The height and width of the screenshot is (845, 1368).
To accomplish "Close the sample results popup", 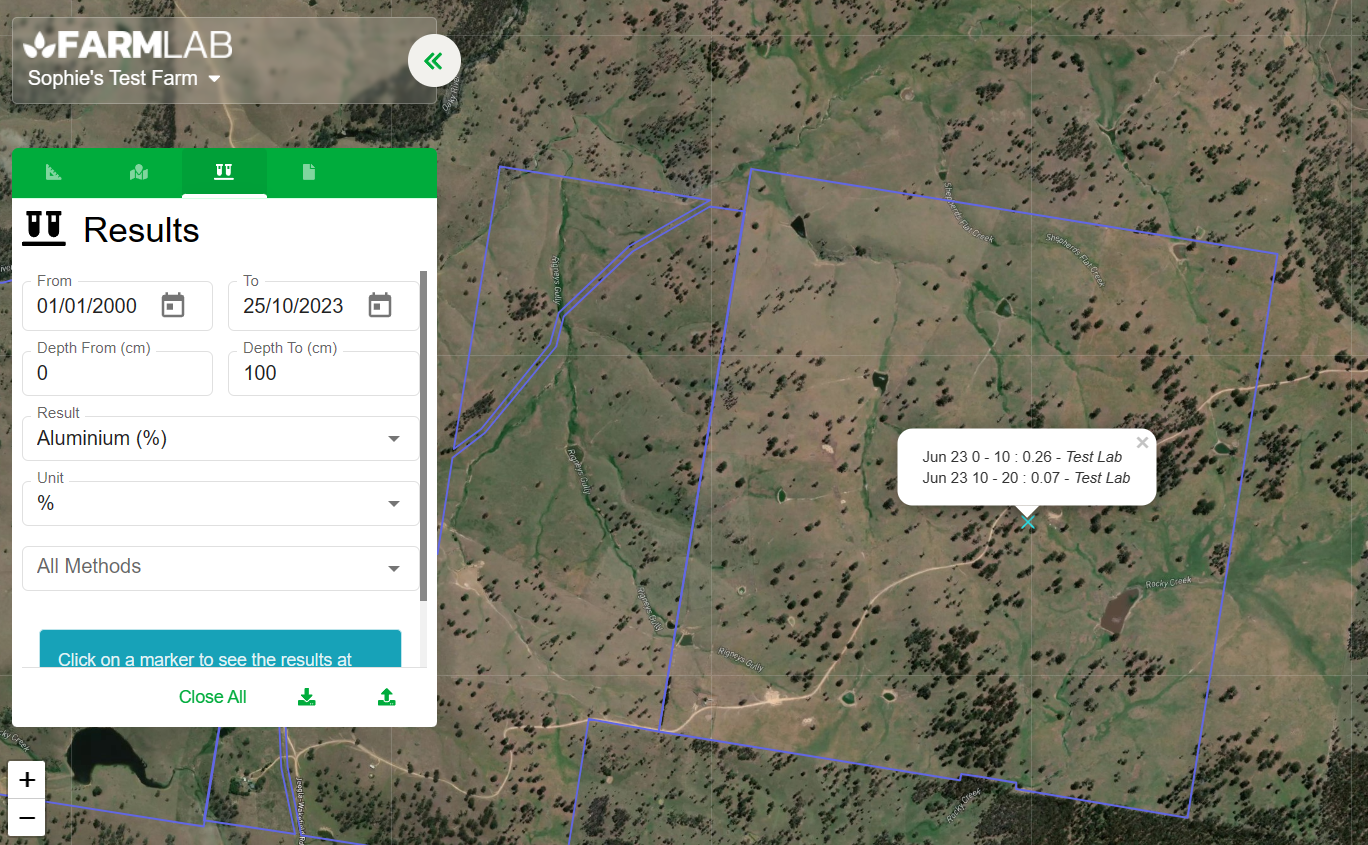I will point(1142,443).
